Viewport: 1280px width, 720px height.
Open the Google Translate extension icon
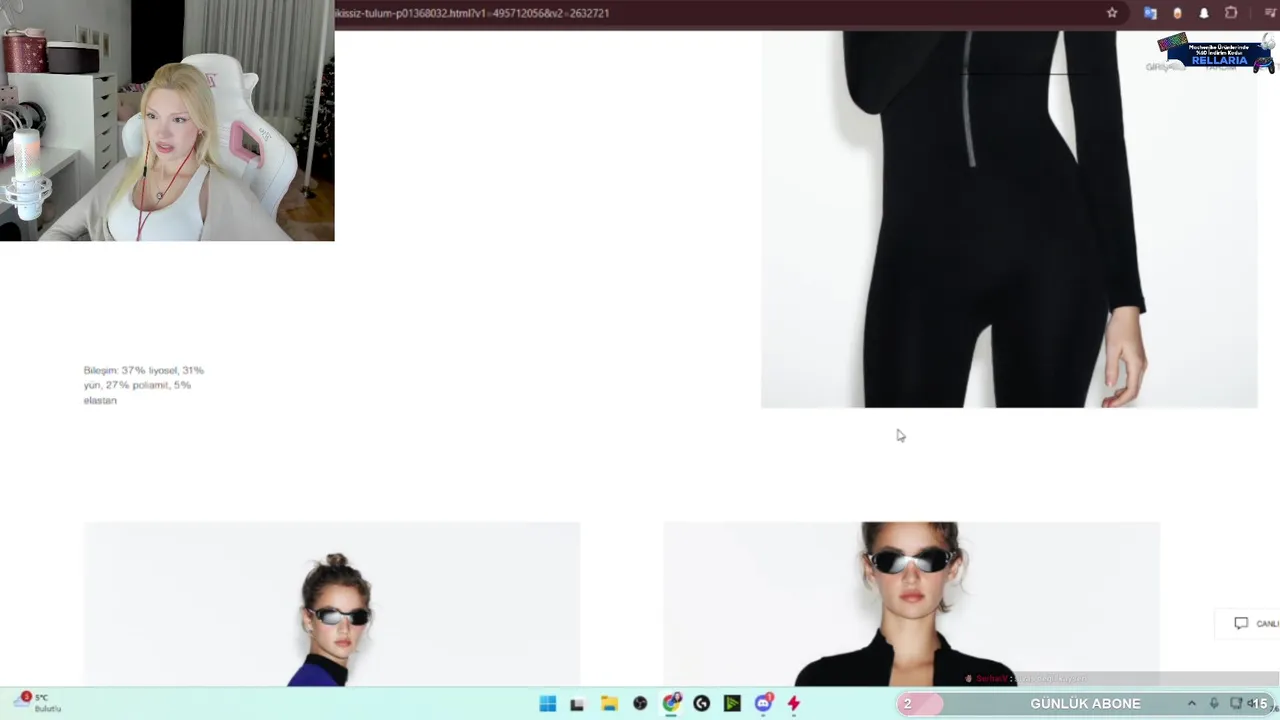1150,13
